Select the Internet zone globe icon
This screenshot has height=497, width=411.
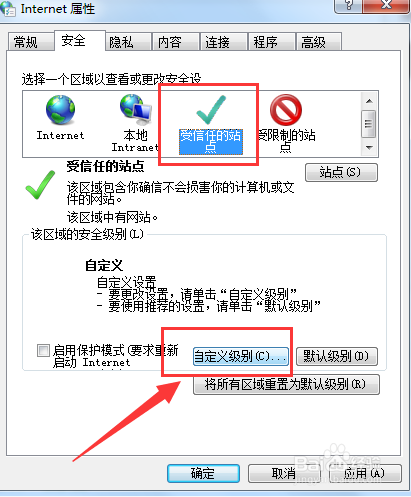tap(60, 110)
